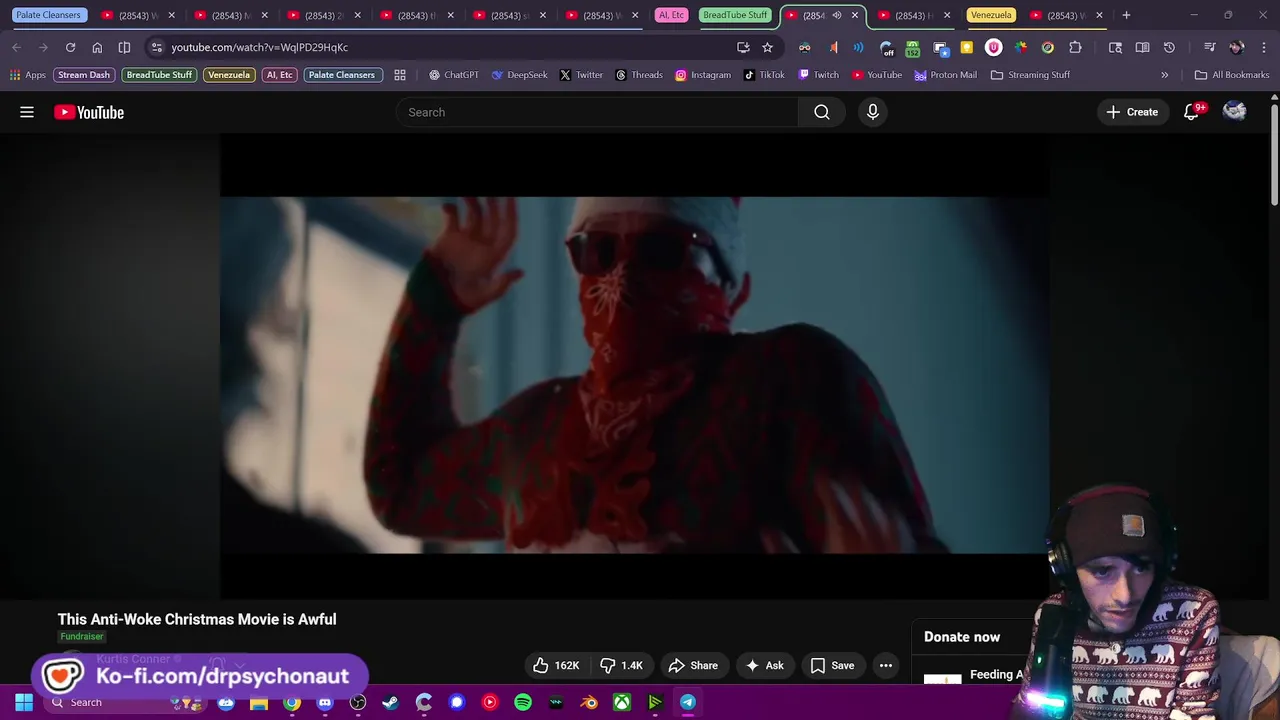The width and height of the screenshot is (1280, 720).
Task: Open ChatGPT bookmark
Action: (453, 75)
